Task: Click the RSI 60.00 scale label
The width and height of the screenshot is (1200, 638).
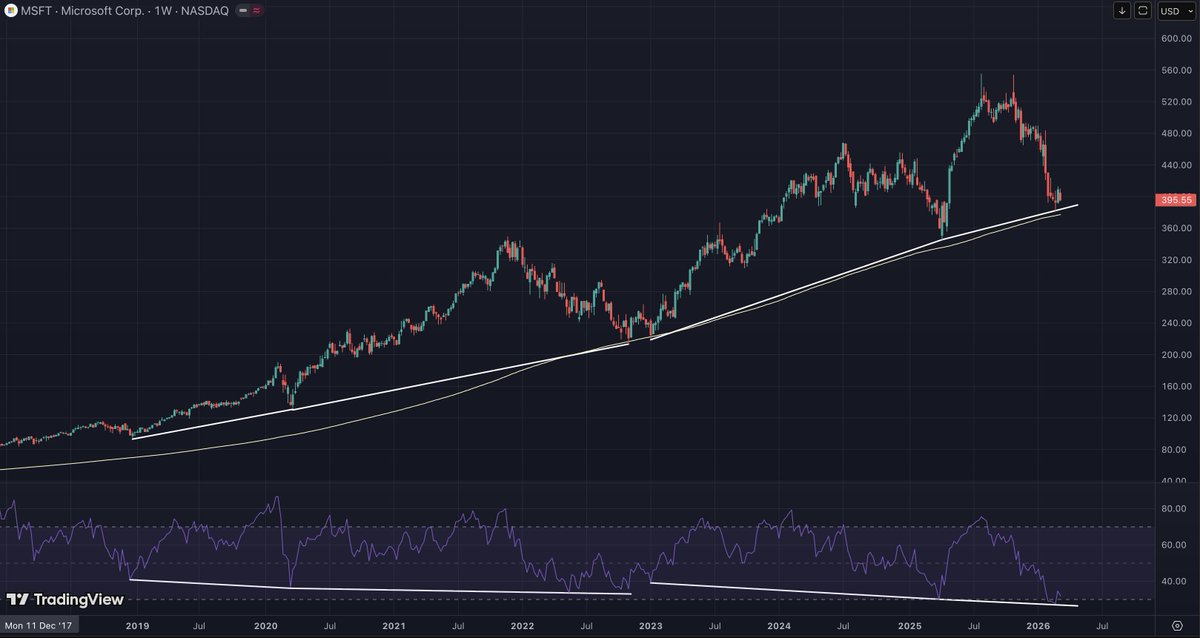Action: (1174, 545)
